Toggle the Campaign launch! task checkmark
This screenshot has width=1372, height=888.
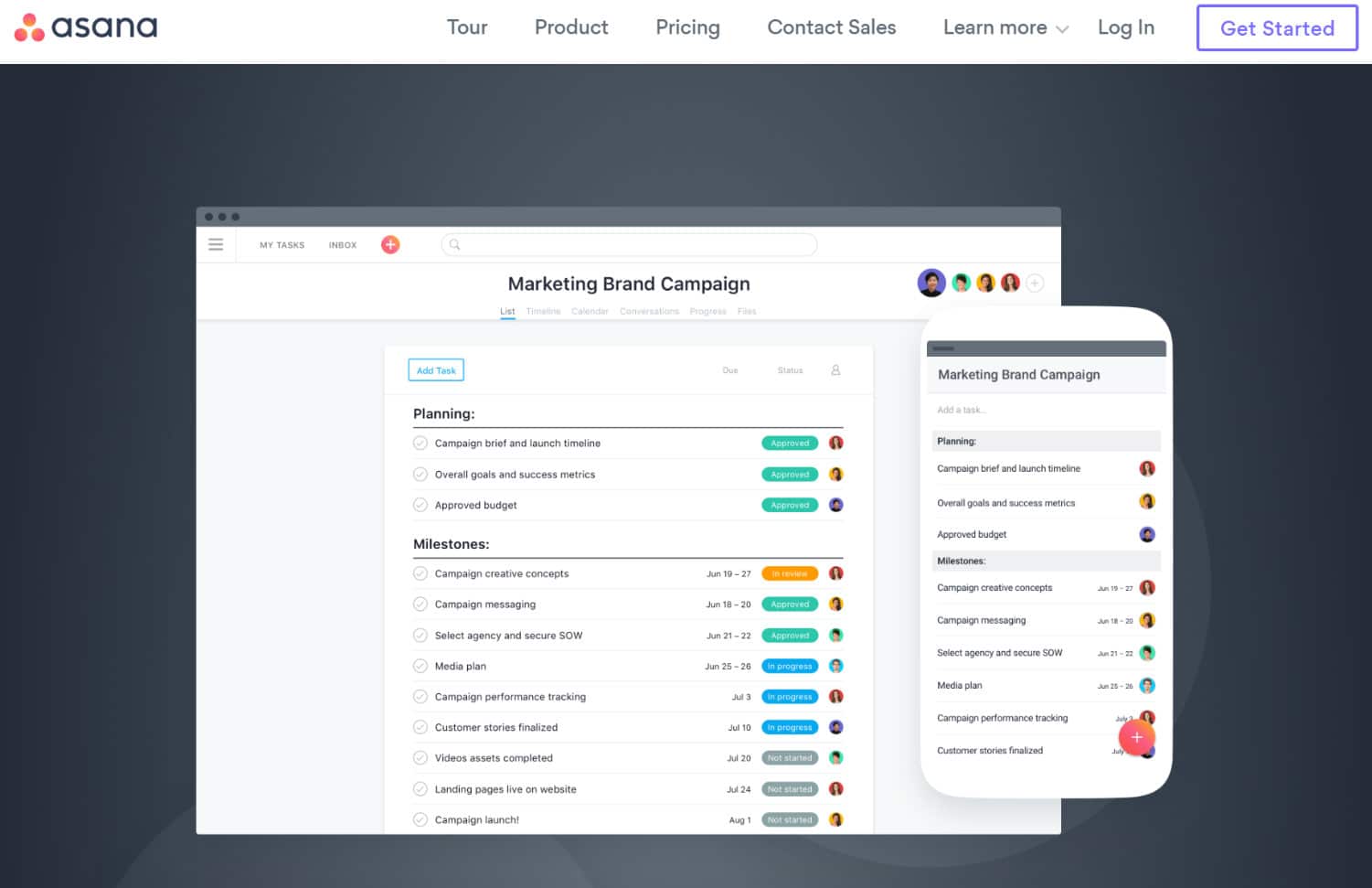point(420,819)
